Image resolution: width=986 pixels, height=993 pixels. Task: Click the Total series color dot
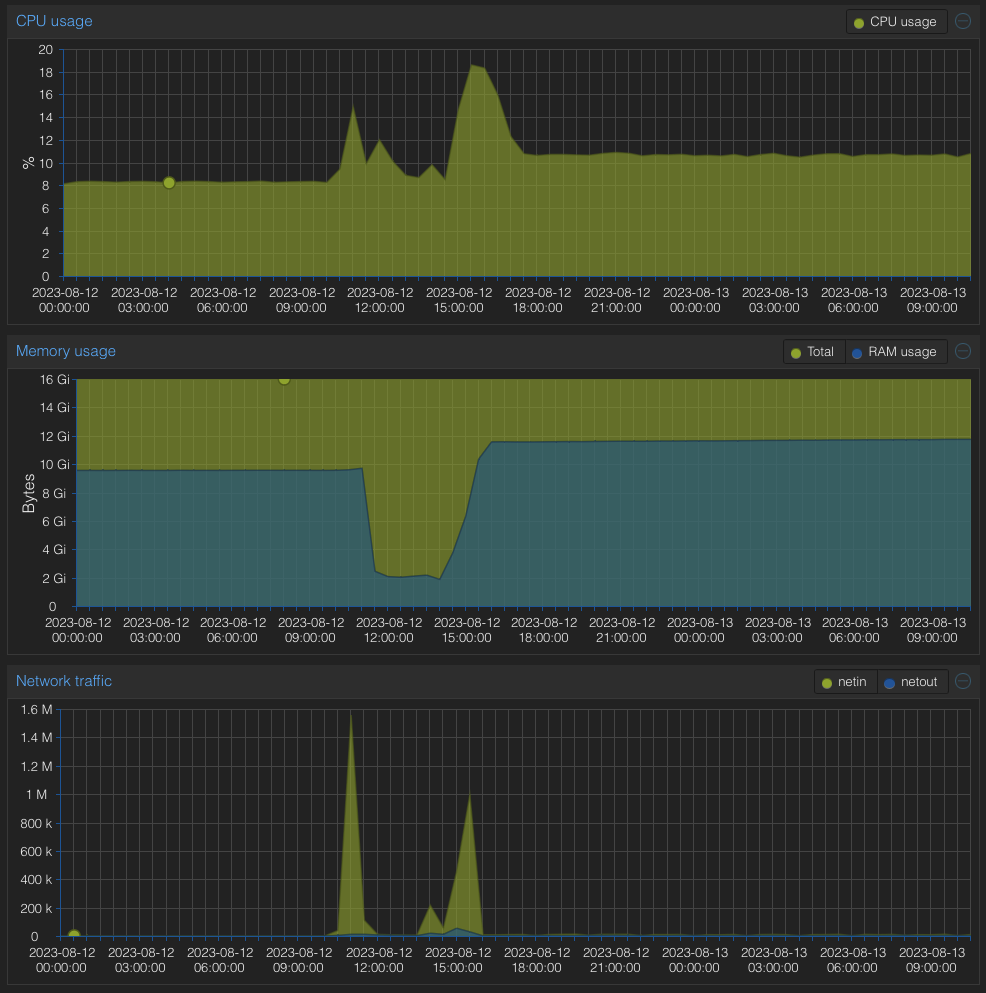(x=796, y=351)
